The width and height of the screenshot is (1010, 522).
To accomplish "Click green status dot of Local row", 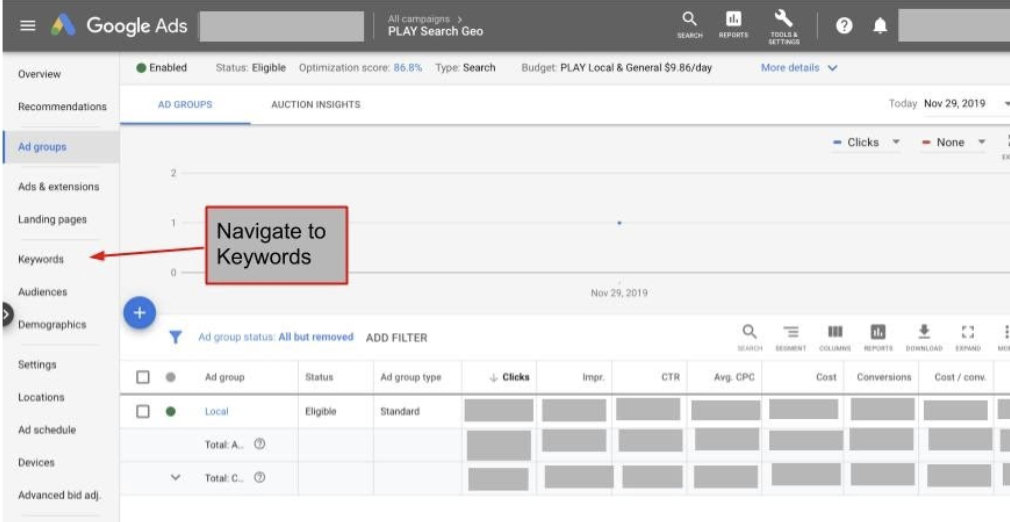I will [170, 411].
